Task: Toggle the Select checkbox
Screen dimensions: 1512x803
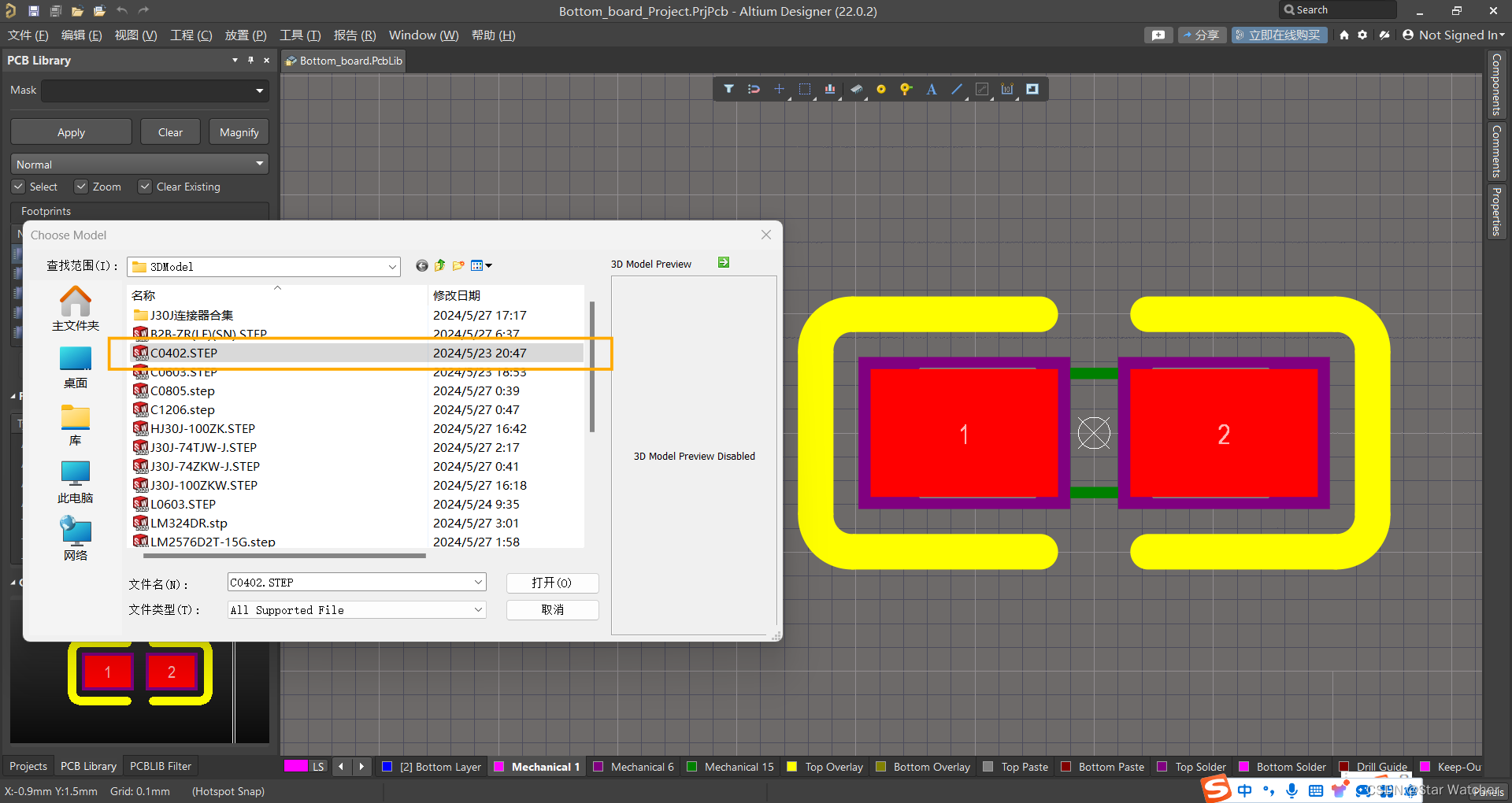Action: (18, 187)
